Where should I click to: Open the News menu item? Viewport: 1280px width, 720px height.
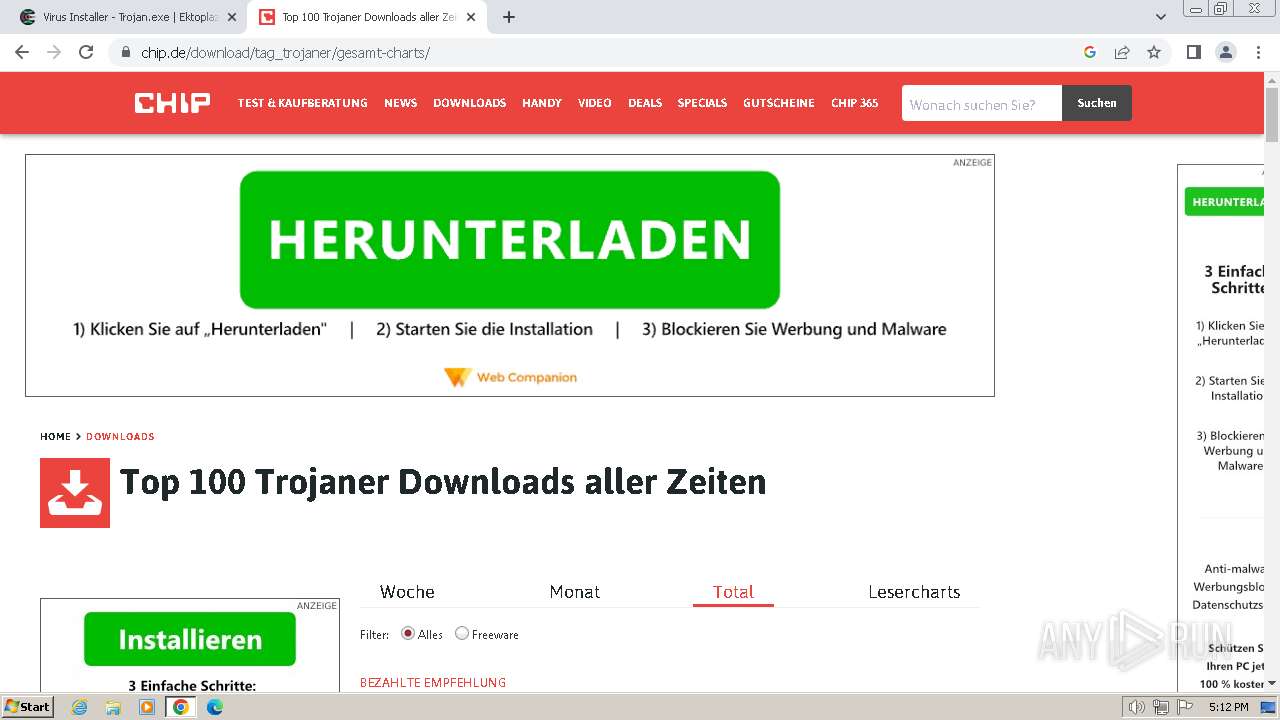(400, 103)
